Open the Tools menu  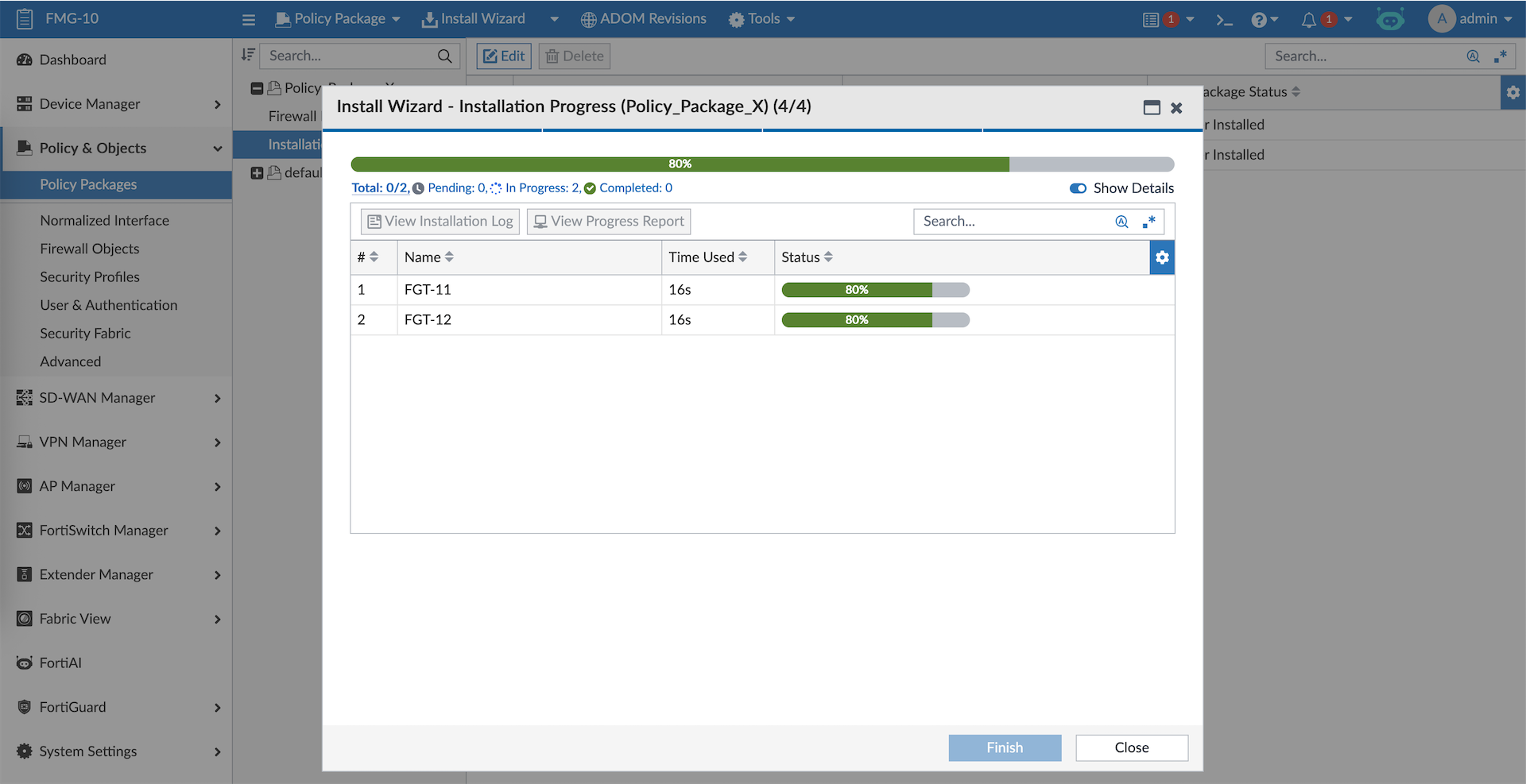[x=761, y=18]
